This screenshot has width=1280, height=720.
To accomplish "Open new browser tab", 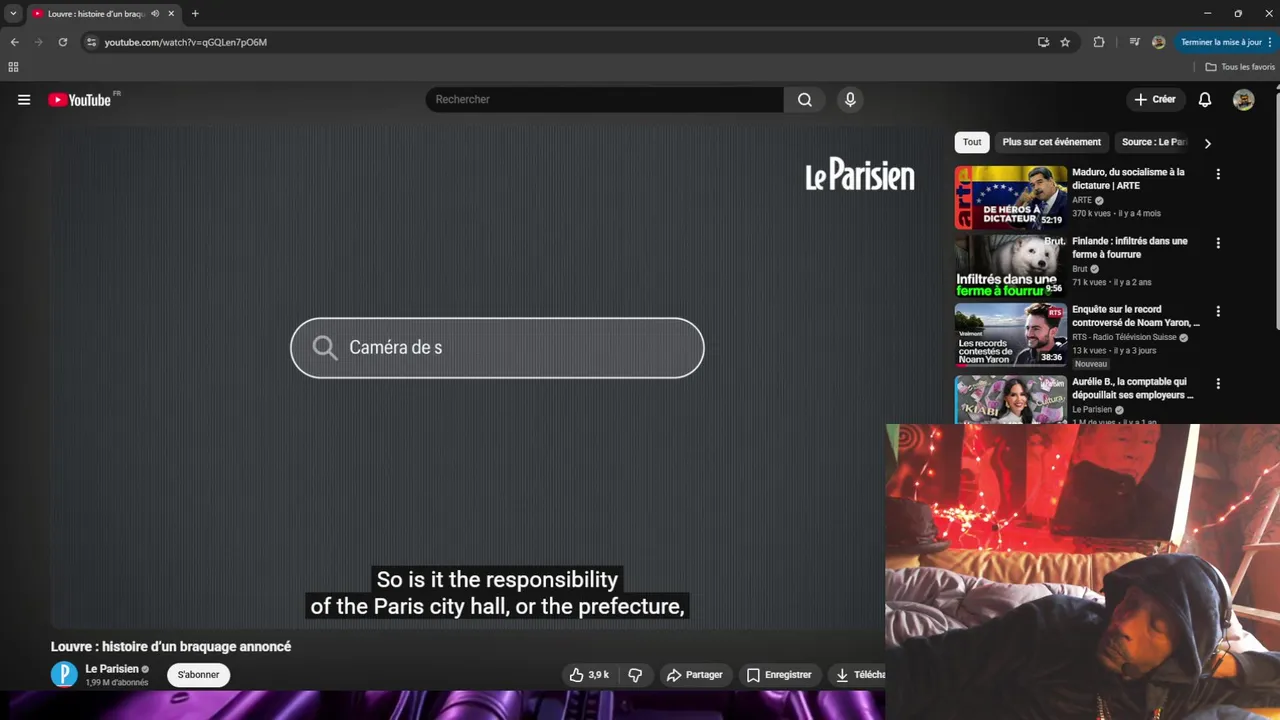I will (195, 14).
